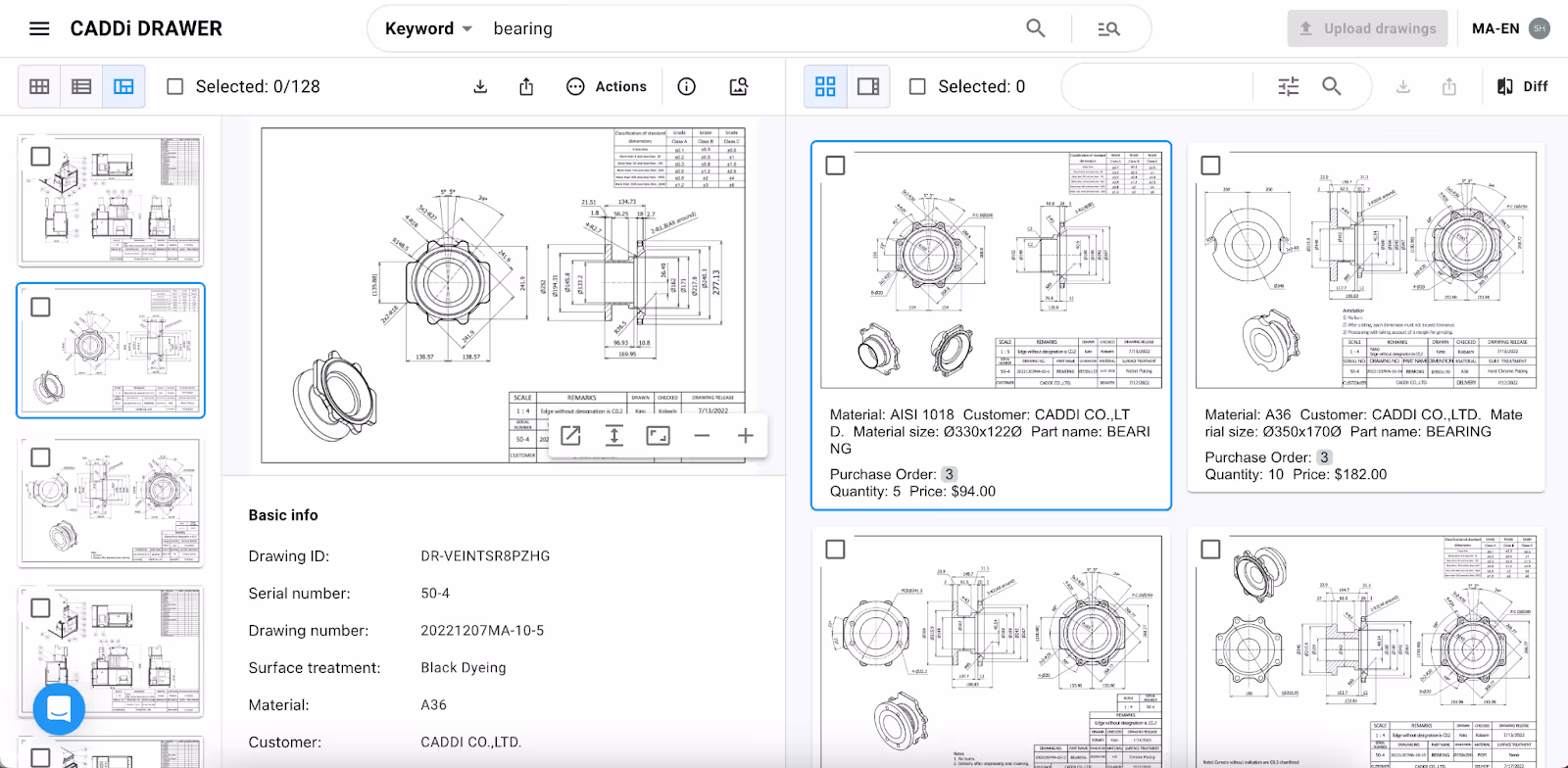Viewport: 1568px width, 768px height.
Task: Click Purchase Order count 3 on A36 card
Action: [x=1324, y=457]
